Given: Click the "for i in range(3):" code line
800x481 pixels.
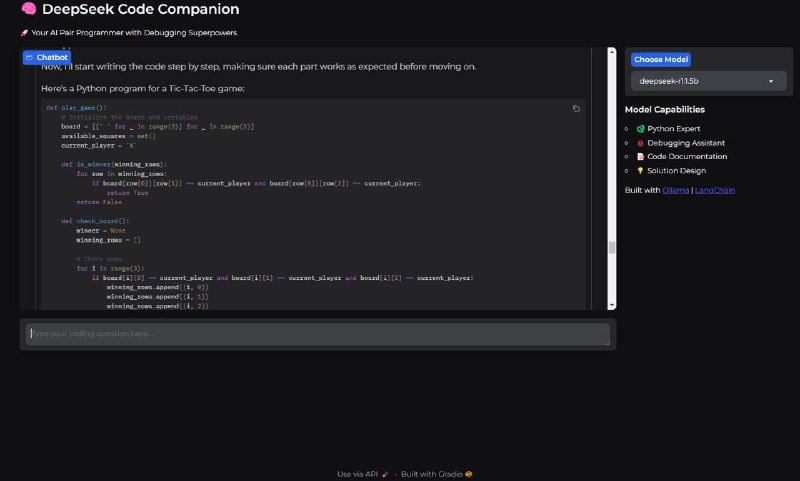Looking at the screenshot, I should 110,268.
